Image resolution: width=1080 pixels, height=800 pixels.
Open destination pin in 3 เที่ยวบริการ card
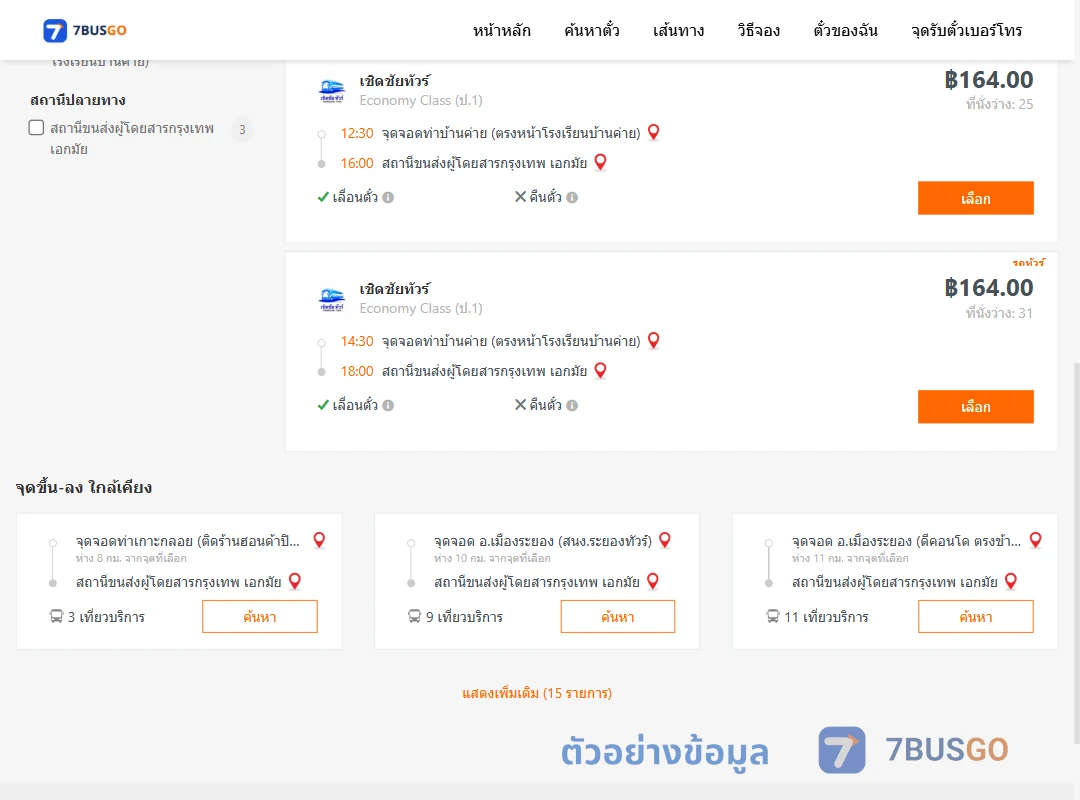(x=295, y=582)
